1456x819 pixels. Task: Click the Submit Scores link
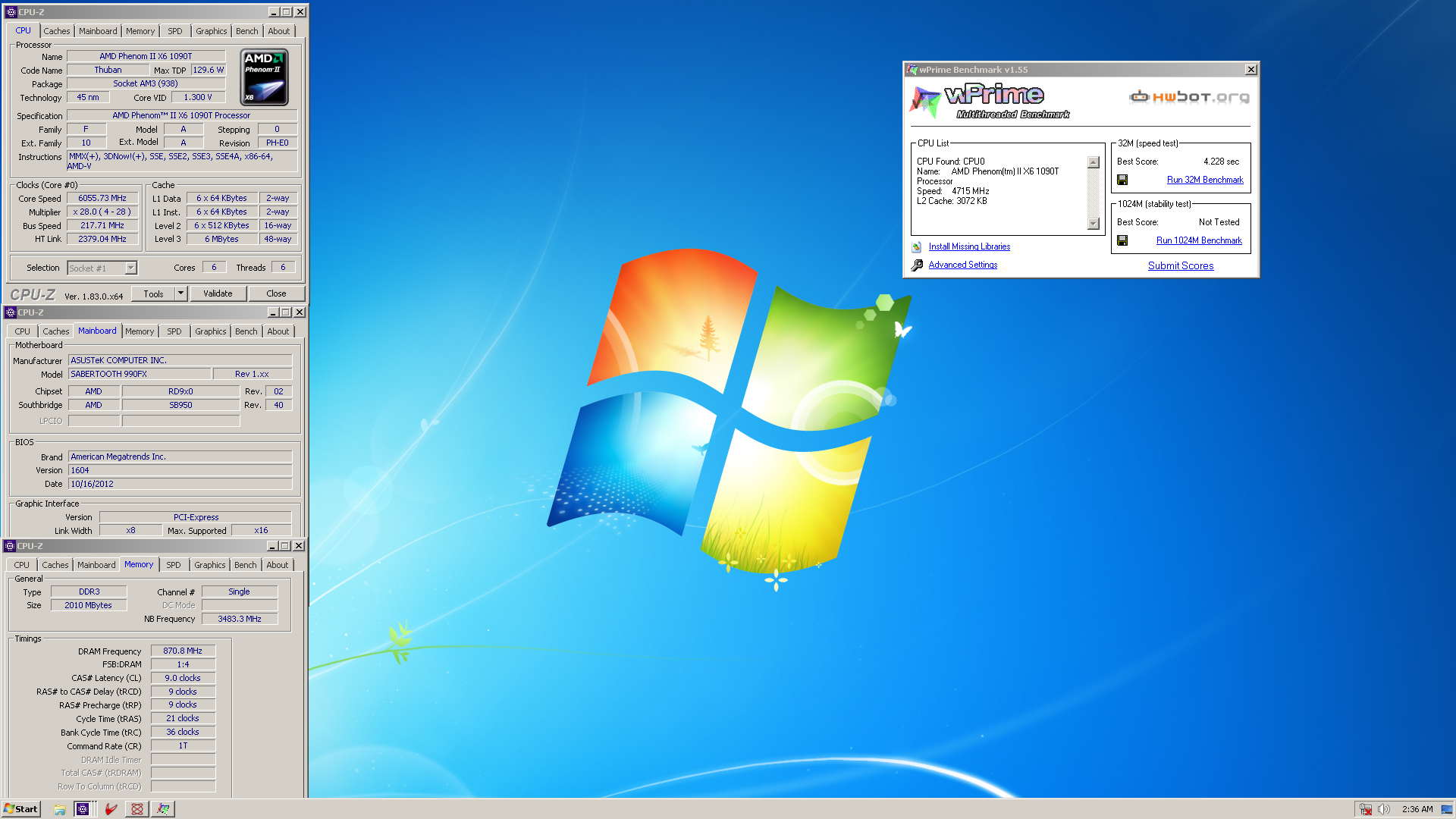click(1181, 265)
